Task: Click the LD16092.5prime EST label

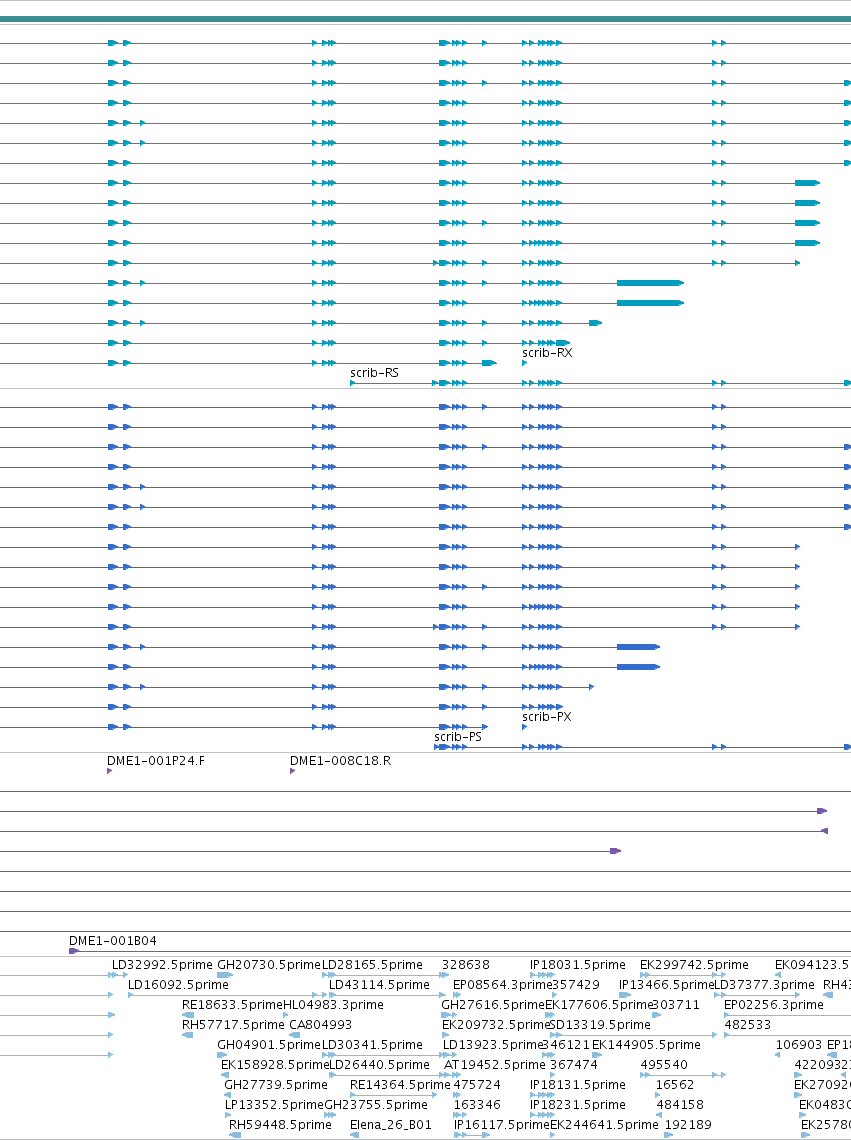Action: 178,984
